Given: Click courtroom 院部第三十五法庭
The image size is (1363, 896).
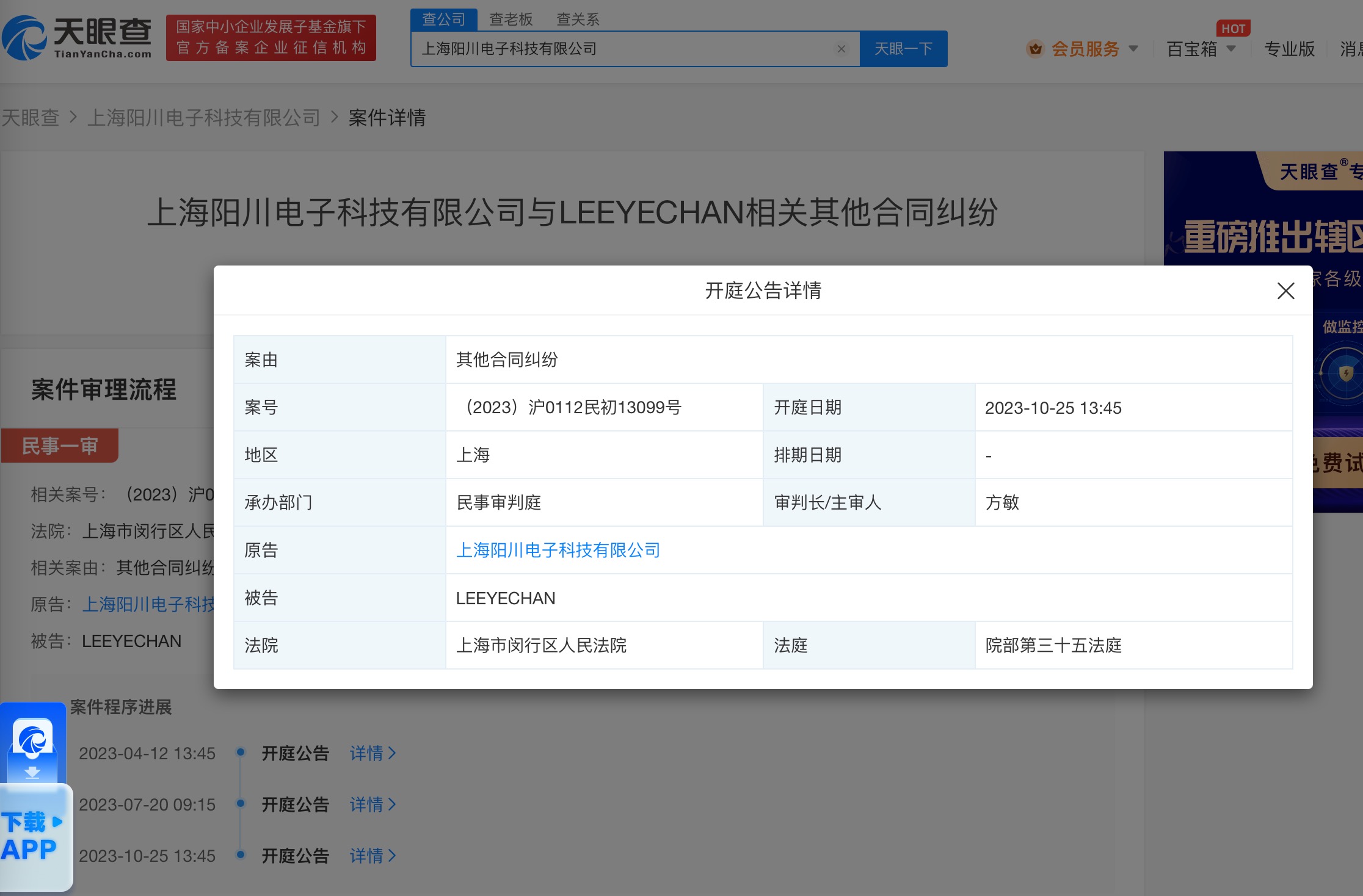Looking at the screenshot, I should click(x=1053, y=646).
